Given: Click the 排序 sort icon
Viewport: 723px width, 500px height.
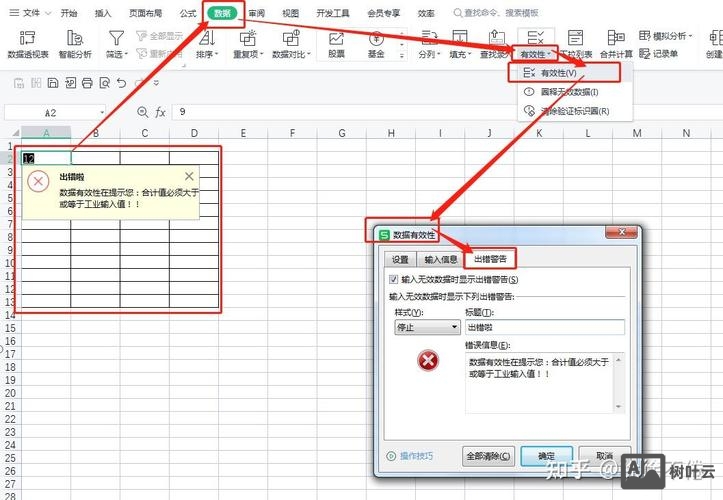Looking at the screenshot, I should [x=207, y=38].
